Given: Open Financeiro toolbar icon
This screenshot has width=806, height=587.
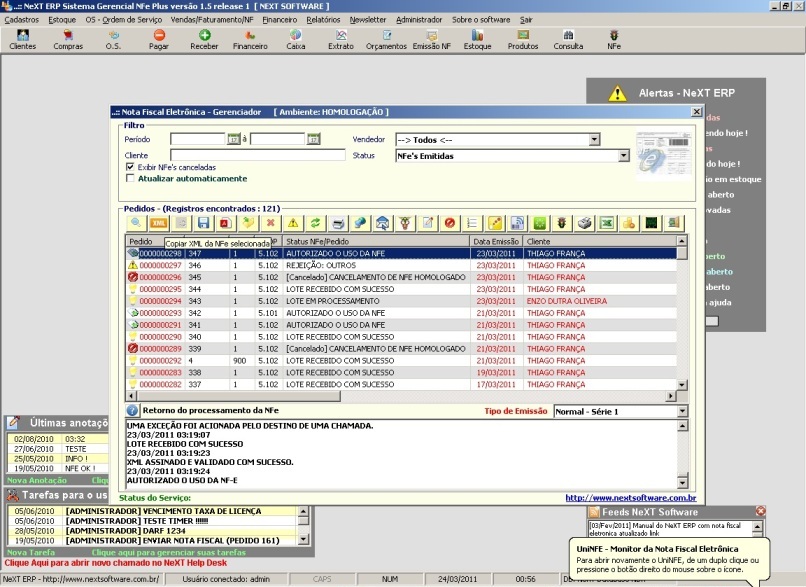Looking at the screenshot, I should (x=250, y=40).
